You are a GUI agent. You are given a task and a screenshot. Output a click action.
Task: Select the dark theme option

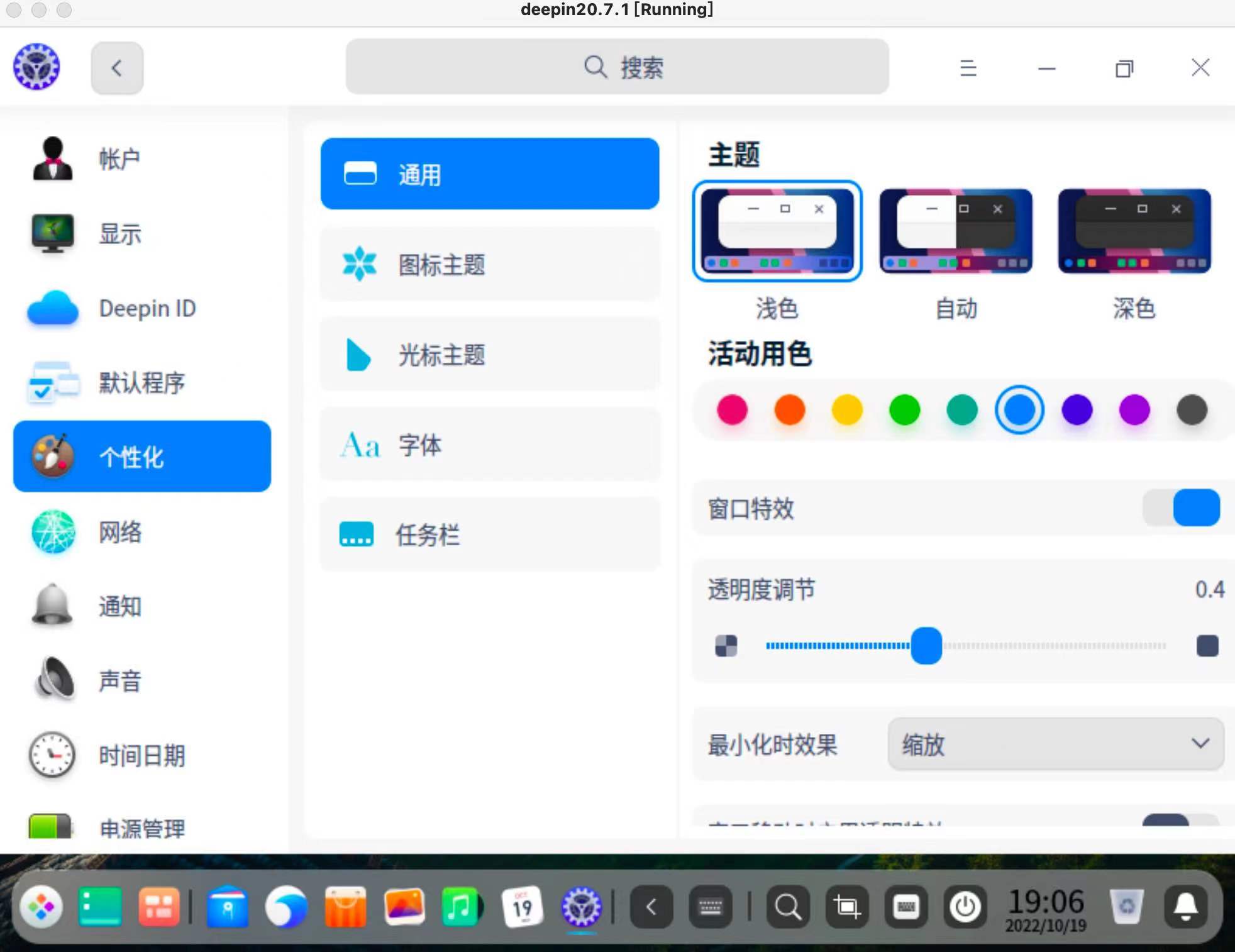pyautogui.click(x=1134, y=231)
